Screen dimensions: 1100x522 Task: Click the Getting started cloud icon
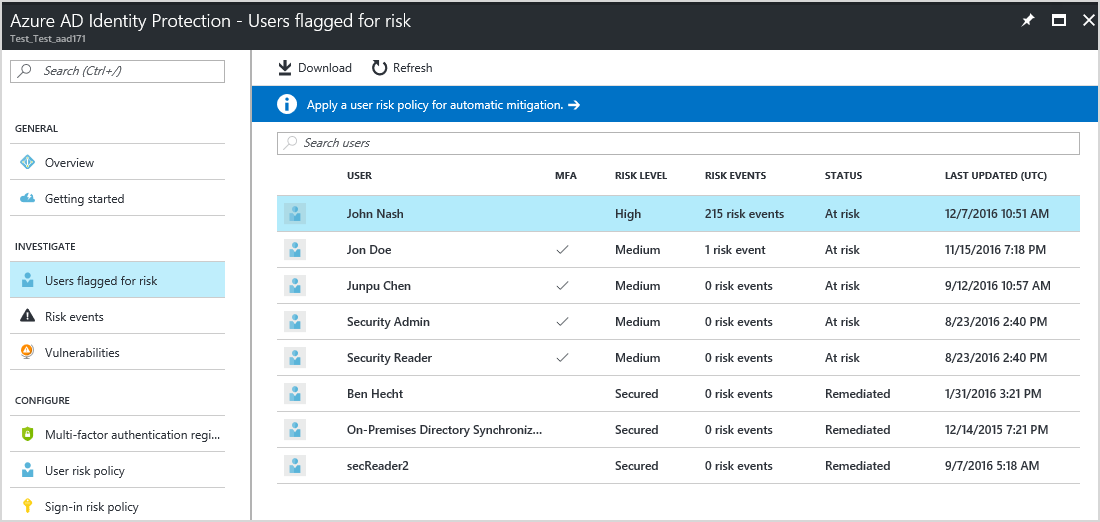click(27, 199)
